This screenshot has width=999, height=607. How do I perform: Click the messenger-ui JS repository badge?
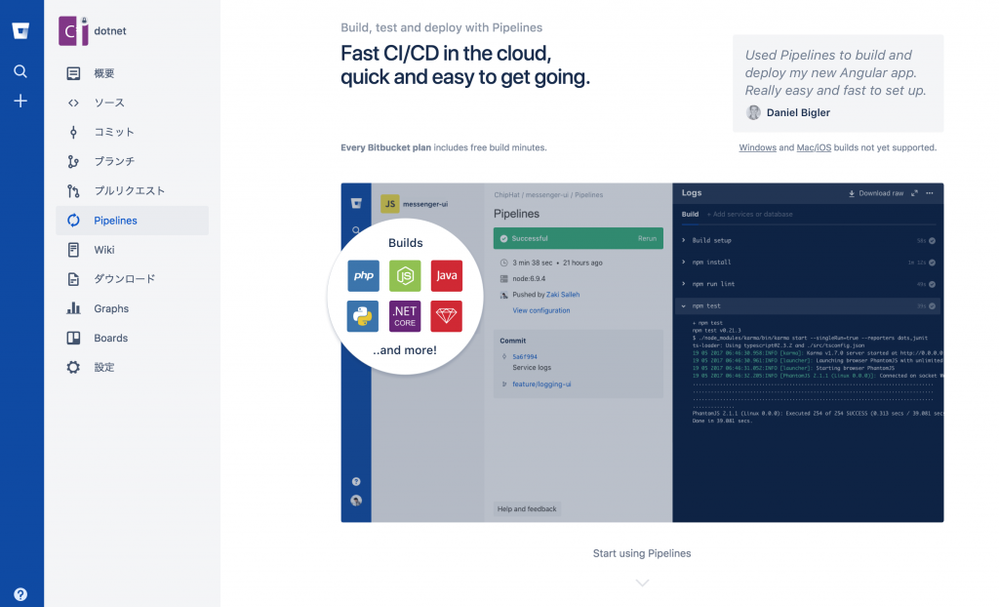click(x=390, y=204)
